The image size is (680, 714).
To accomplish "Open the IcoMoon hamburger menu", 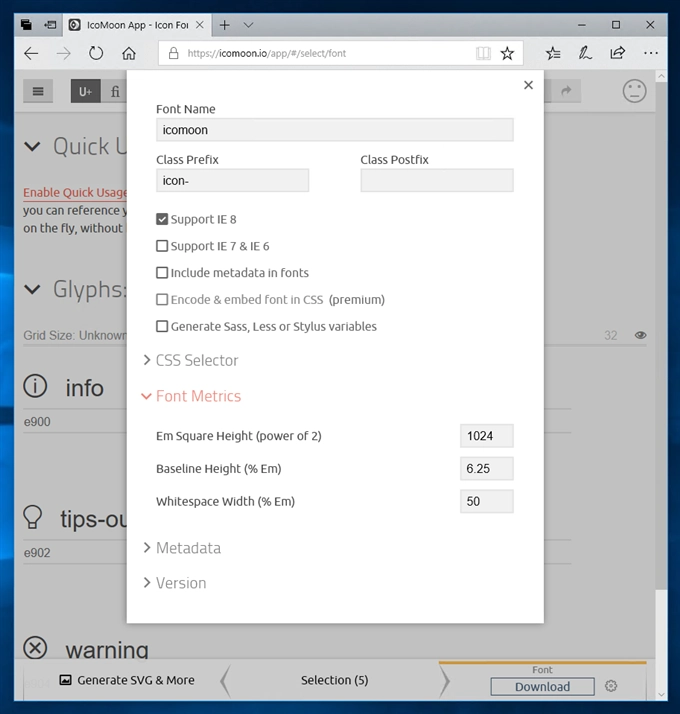I will tap(38, 91).
